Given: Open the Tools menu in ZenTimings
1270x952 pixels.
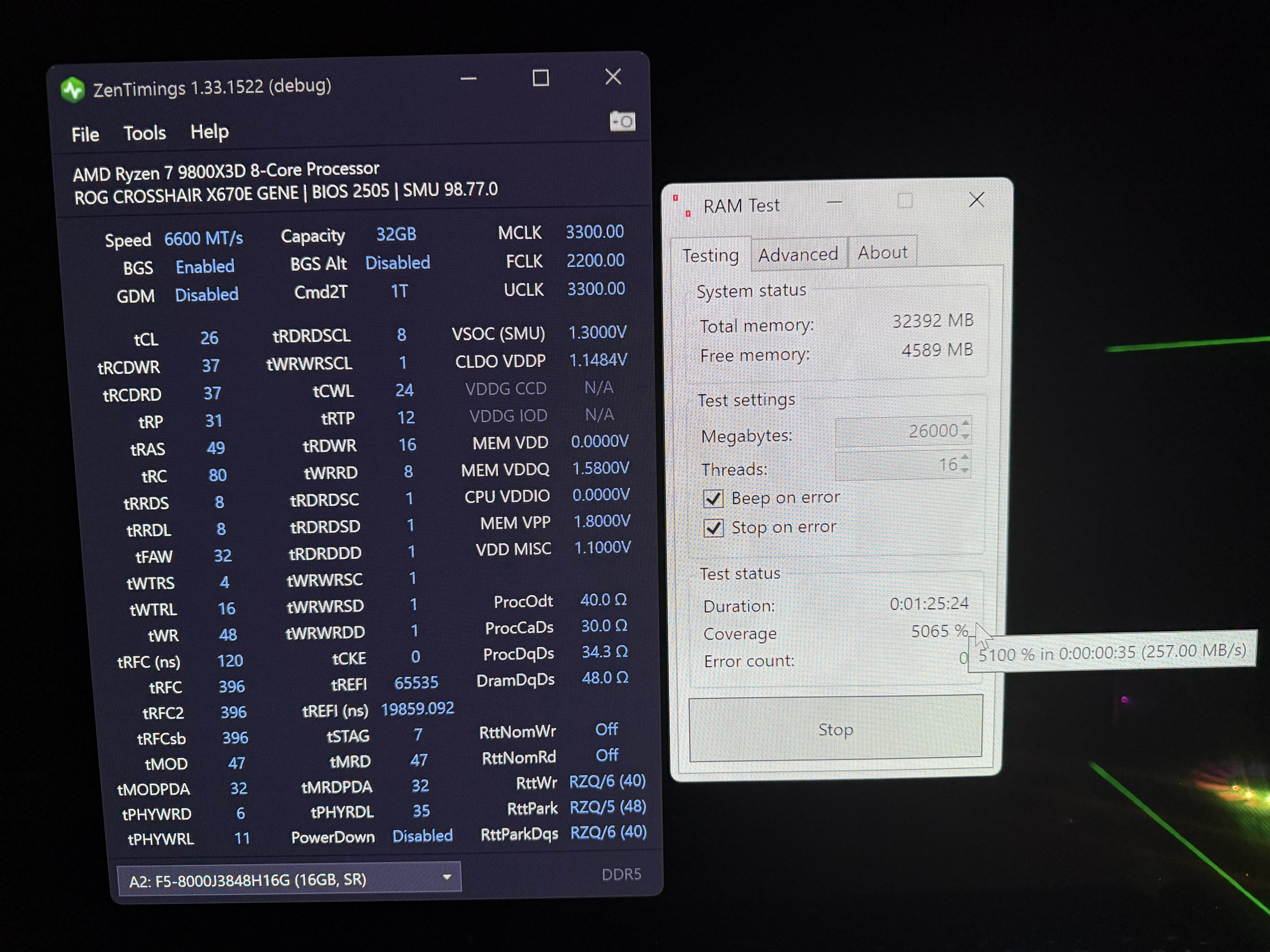Looking at the screenshot, I should (145, 133).
